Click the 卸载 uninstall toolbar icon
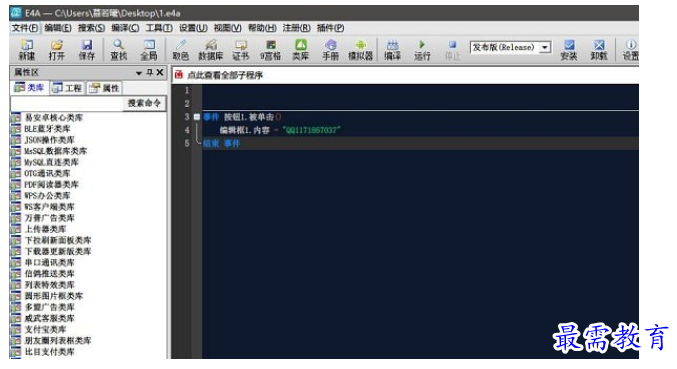 coord(599,50)
